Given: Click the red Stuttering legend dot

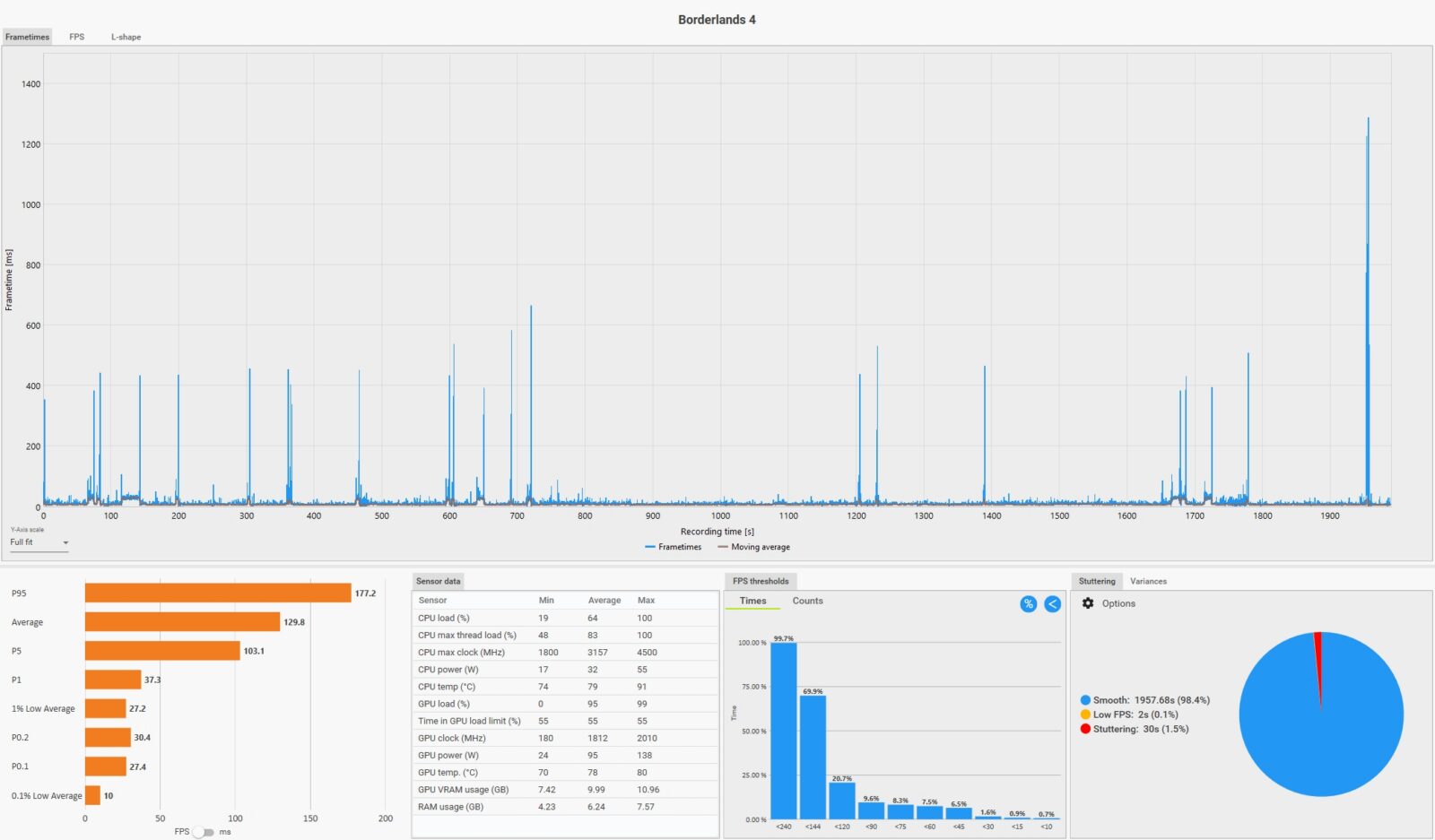Looking at the screenshot, I should coord(1085,729).
